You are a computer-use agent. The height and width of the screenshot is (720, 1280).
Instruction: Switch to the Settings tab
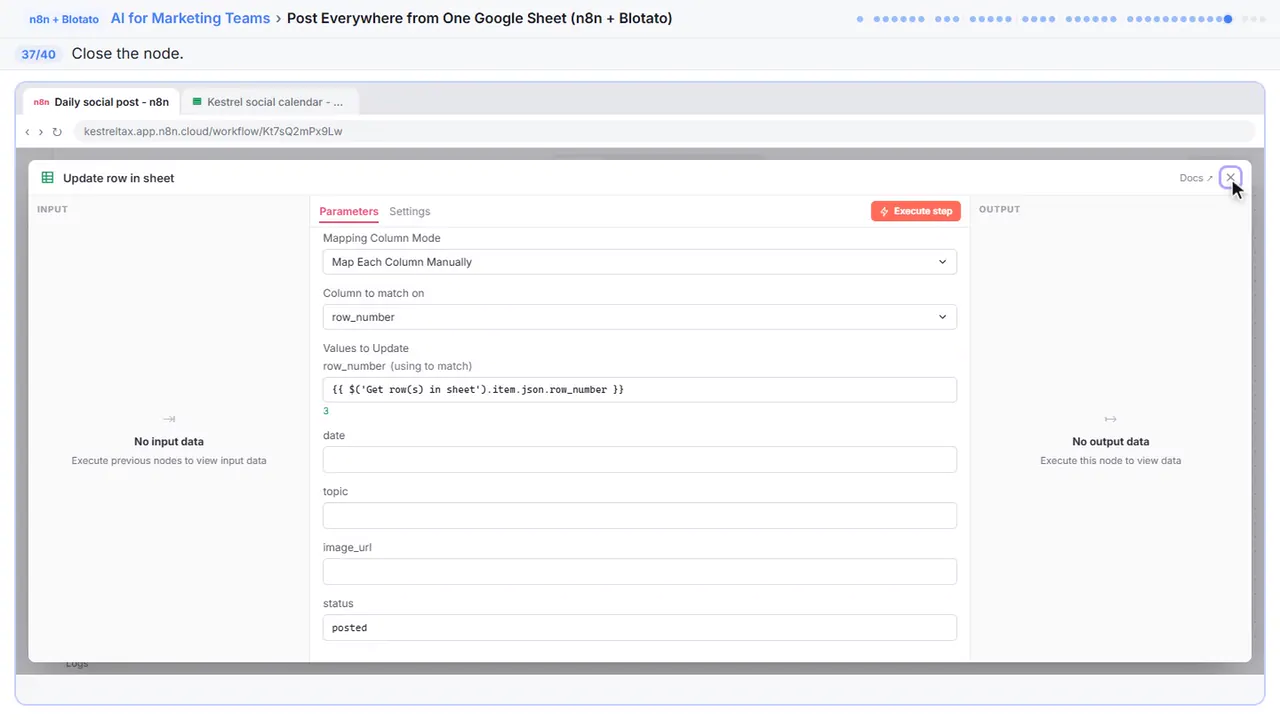(x=410, y=211)
